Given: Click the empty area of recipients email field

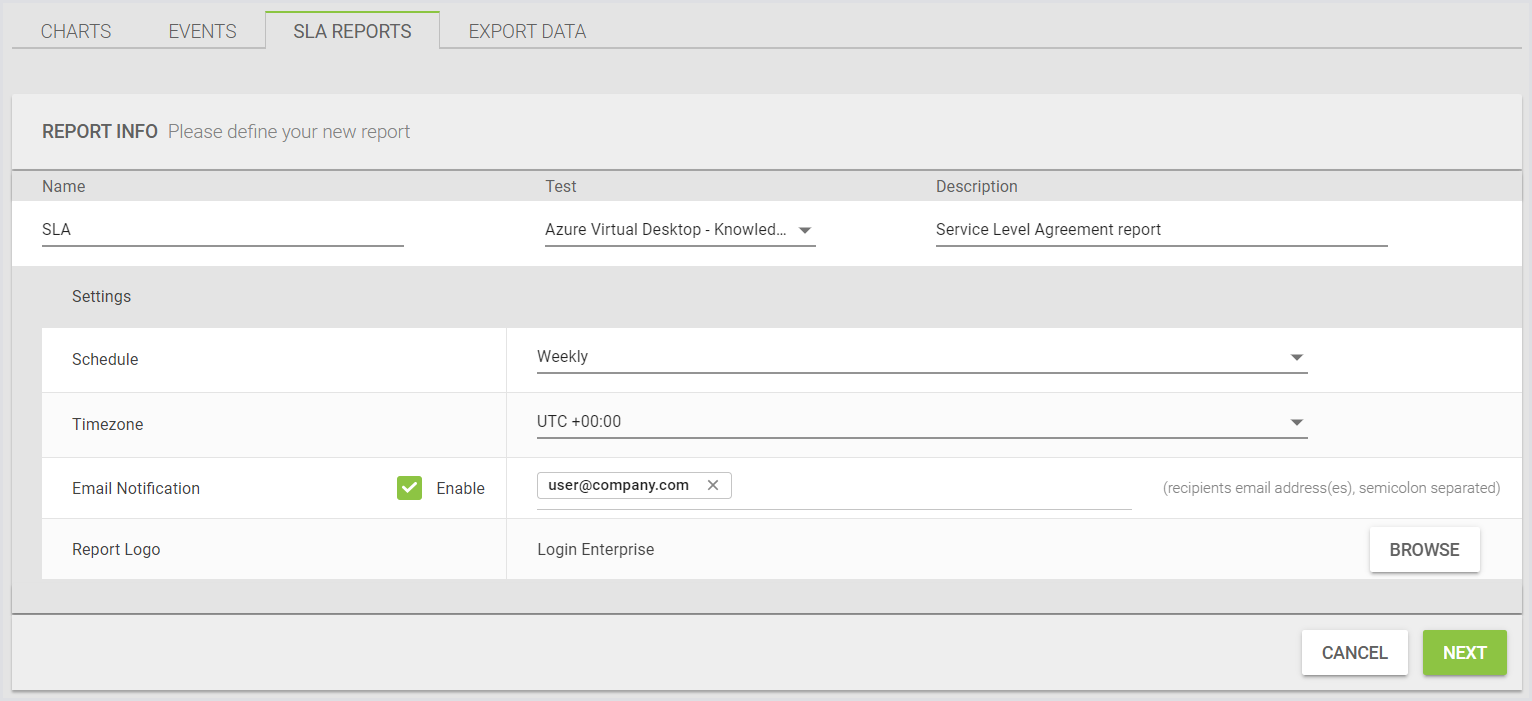Looking at the screenshot, I should (930, 487).
